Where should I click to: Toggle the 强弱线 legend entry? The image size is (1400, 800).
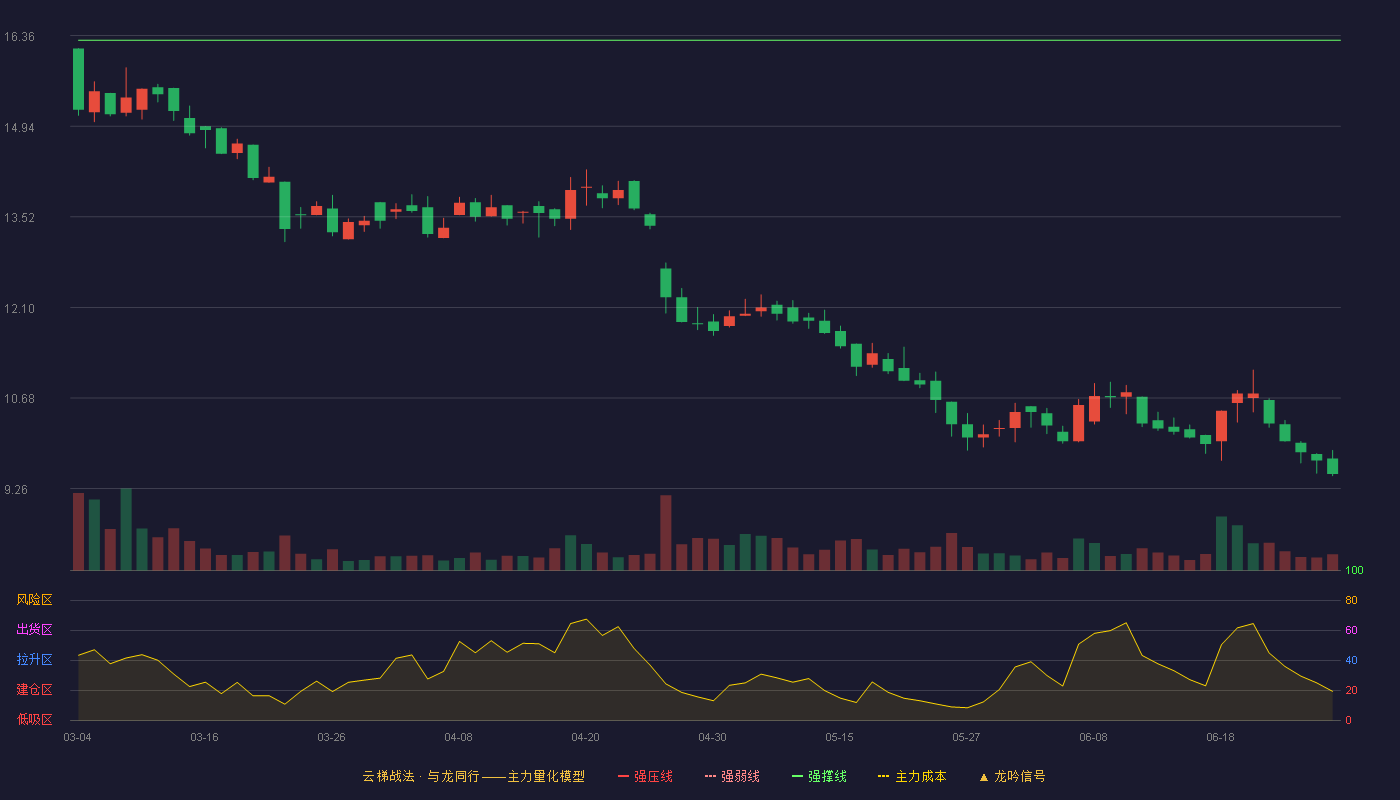(x=732, y=776)
